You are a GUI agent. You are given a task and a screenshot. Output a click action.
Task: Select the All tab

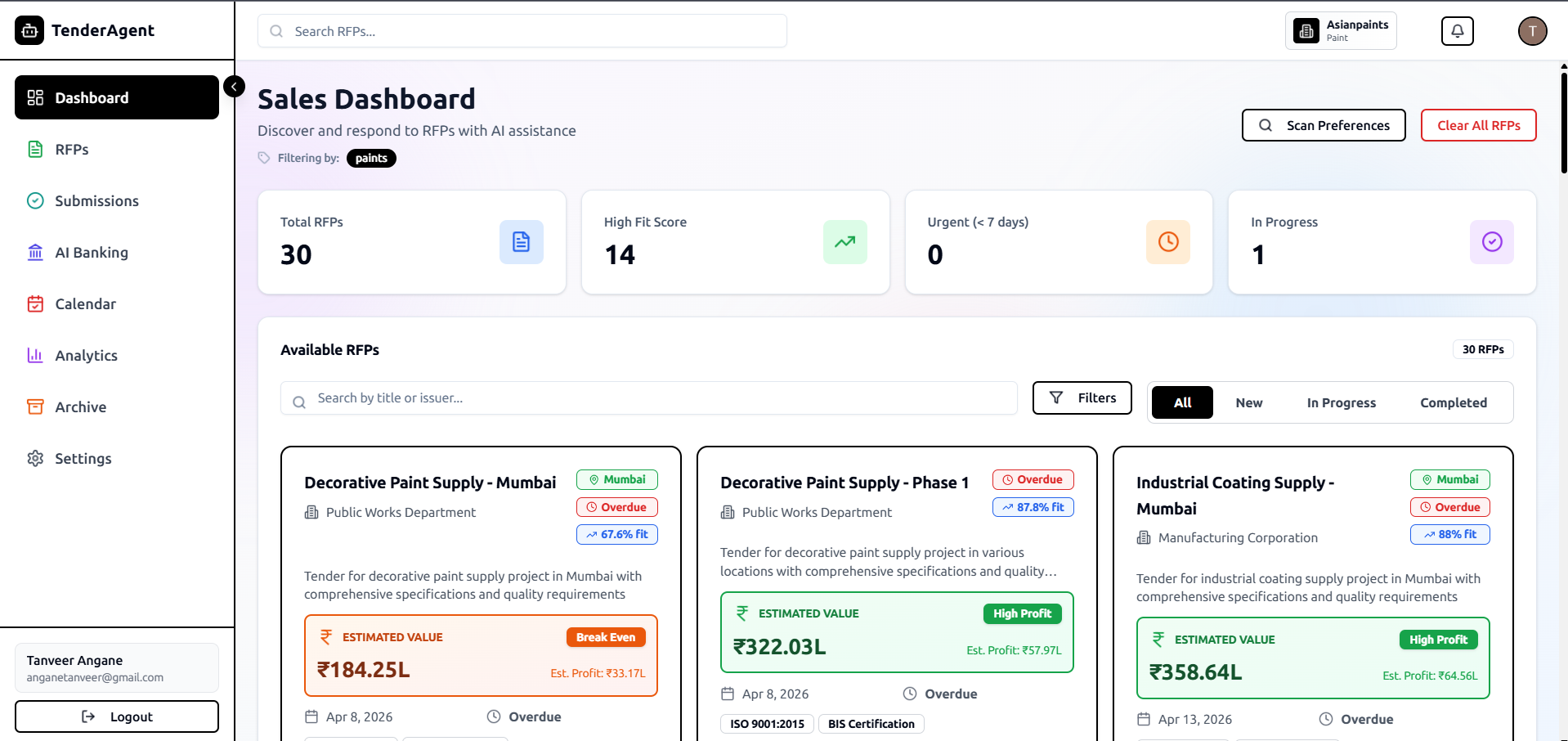pos(1182,402)
